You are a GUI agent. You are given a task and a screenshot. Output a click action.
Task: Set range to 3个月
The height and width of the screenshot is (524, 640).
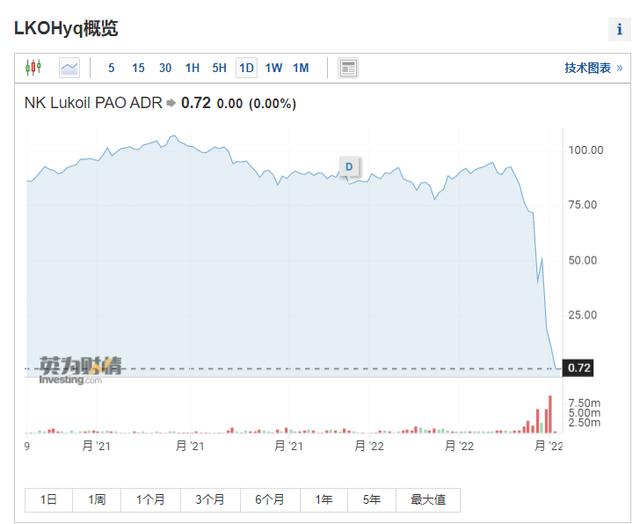tap(210, 500)
